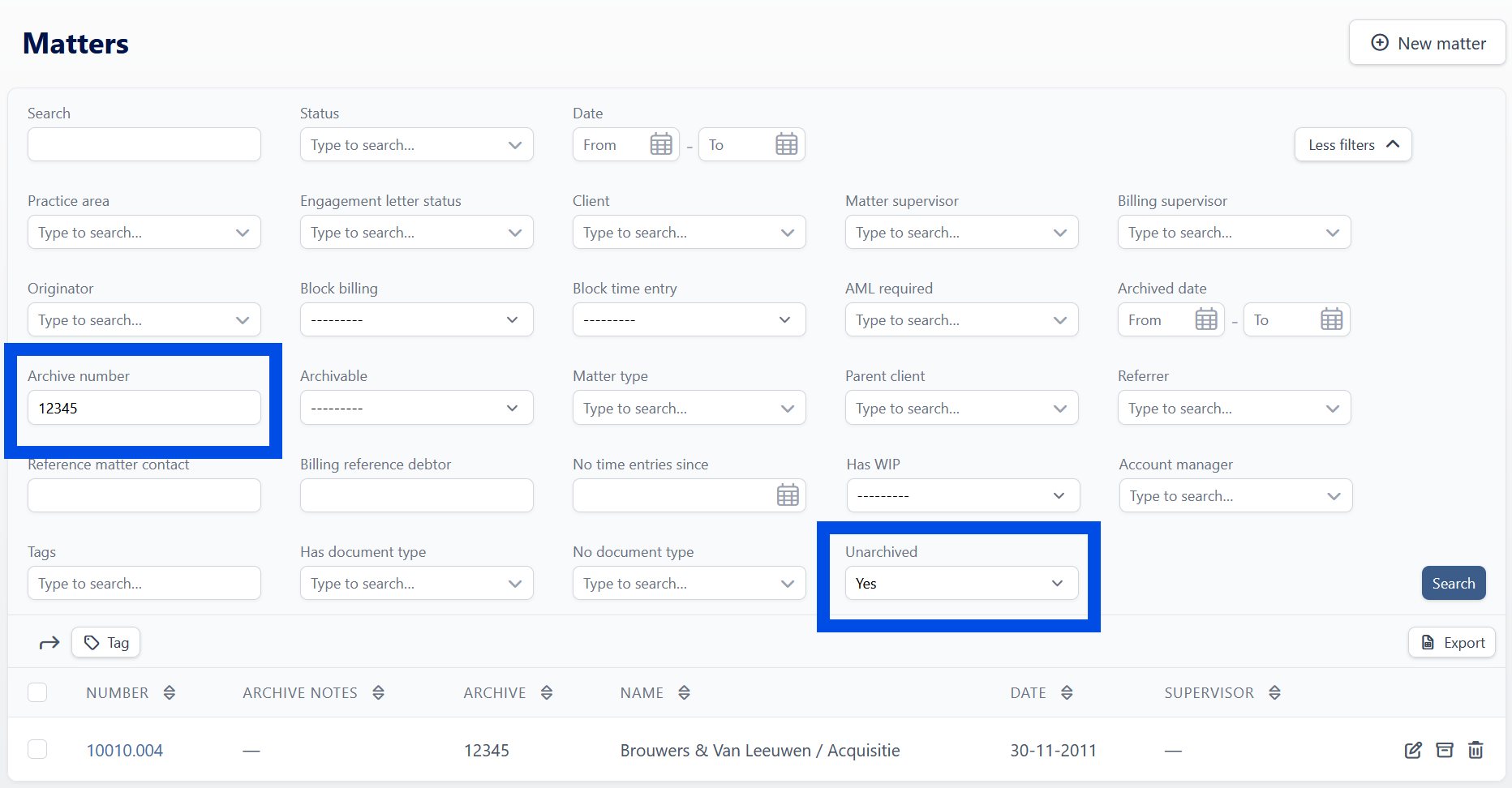
Task: Open Archived date From calendar icon
Action: point(1206,319)
